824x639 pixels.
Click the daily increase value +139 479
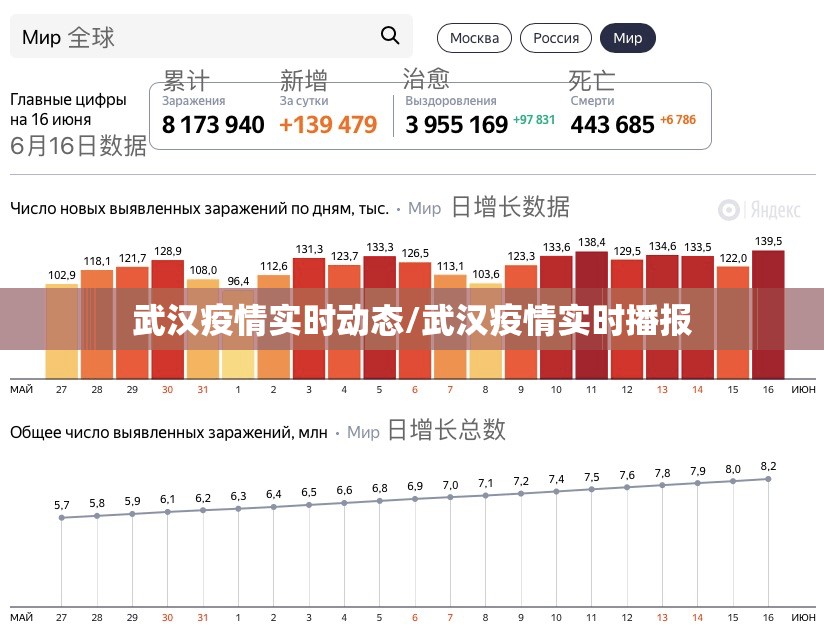click(x=328, y=125)
